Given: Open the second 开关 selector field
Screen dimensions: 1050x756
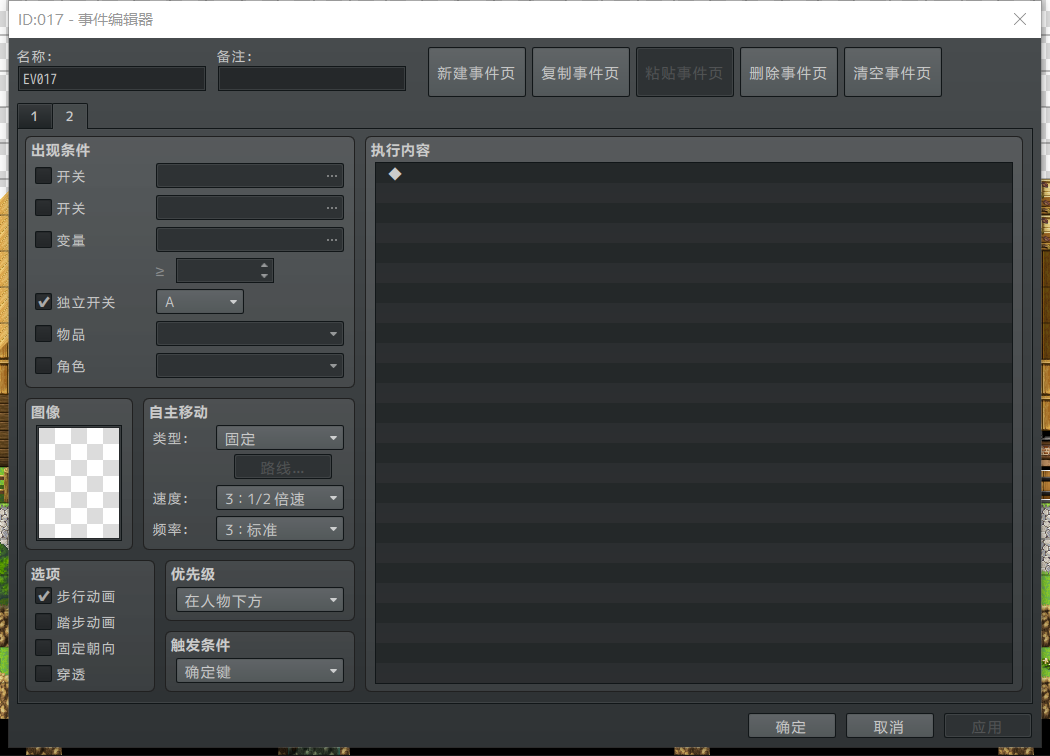Looking at the screenshot, I should [250, 208].
